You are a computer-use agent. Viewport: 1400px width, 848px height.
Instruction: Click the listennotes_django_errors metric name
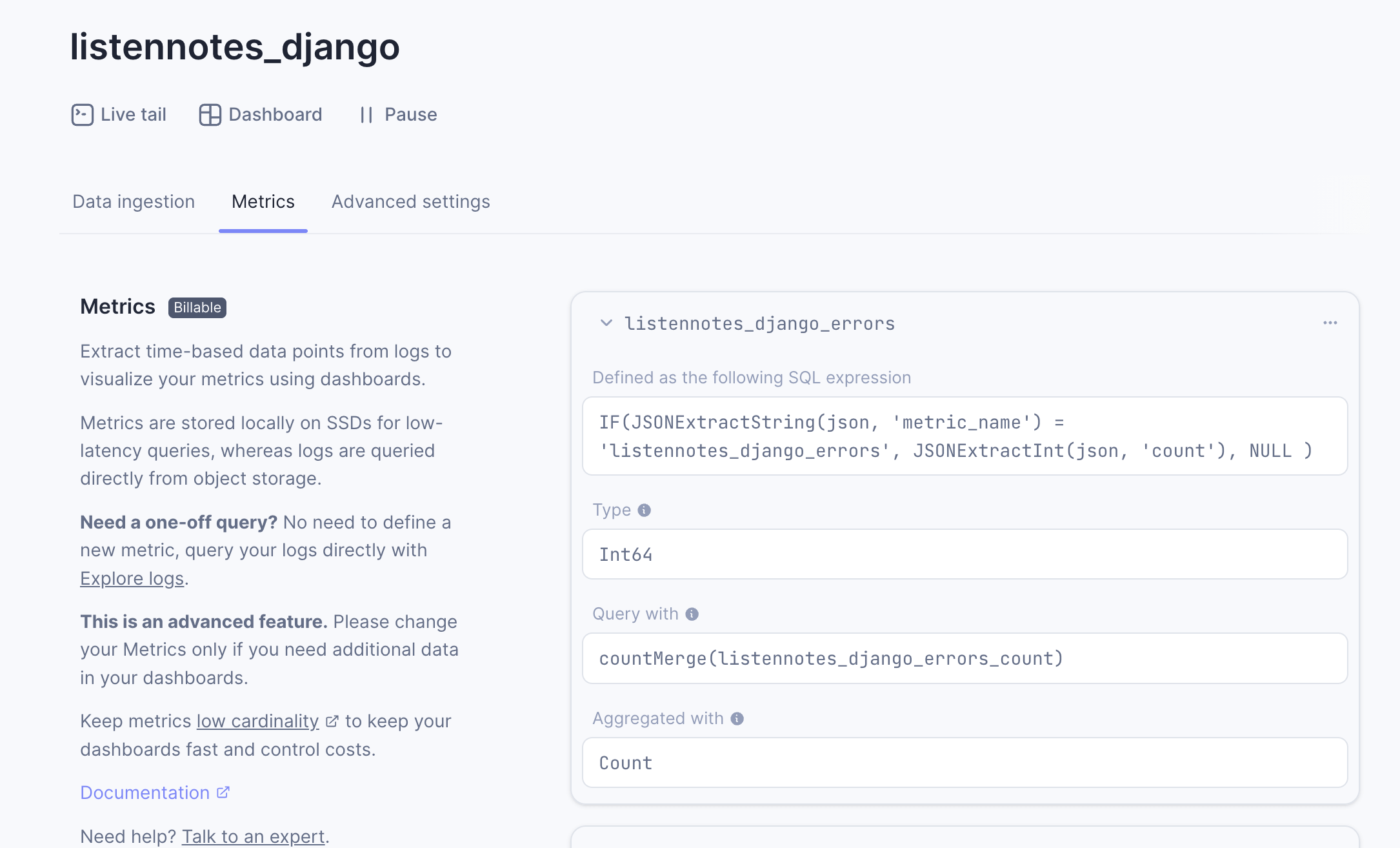(x=760, y=323)
